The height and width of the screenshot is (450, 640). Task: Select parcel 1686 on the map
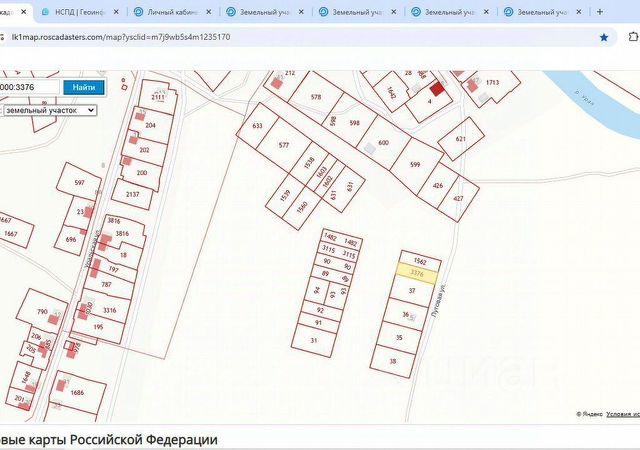pos(77,393)
